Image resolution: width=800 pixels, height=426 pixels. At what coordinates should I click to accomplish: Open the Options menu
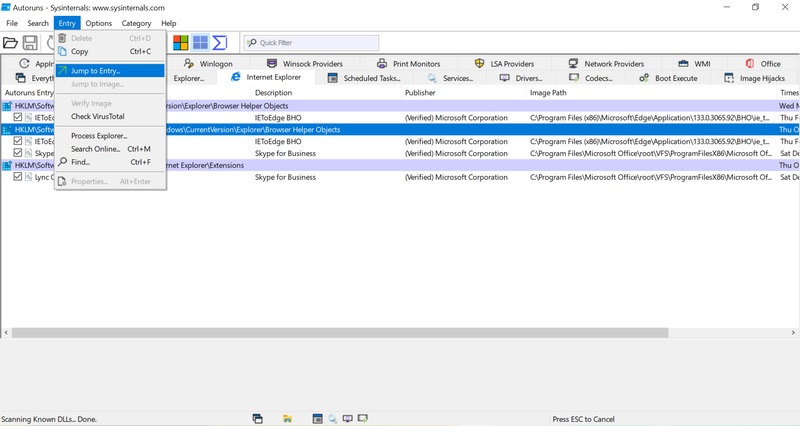click(x=98, y=23)
